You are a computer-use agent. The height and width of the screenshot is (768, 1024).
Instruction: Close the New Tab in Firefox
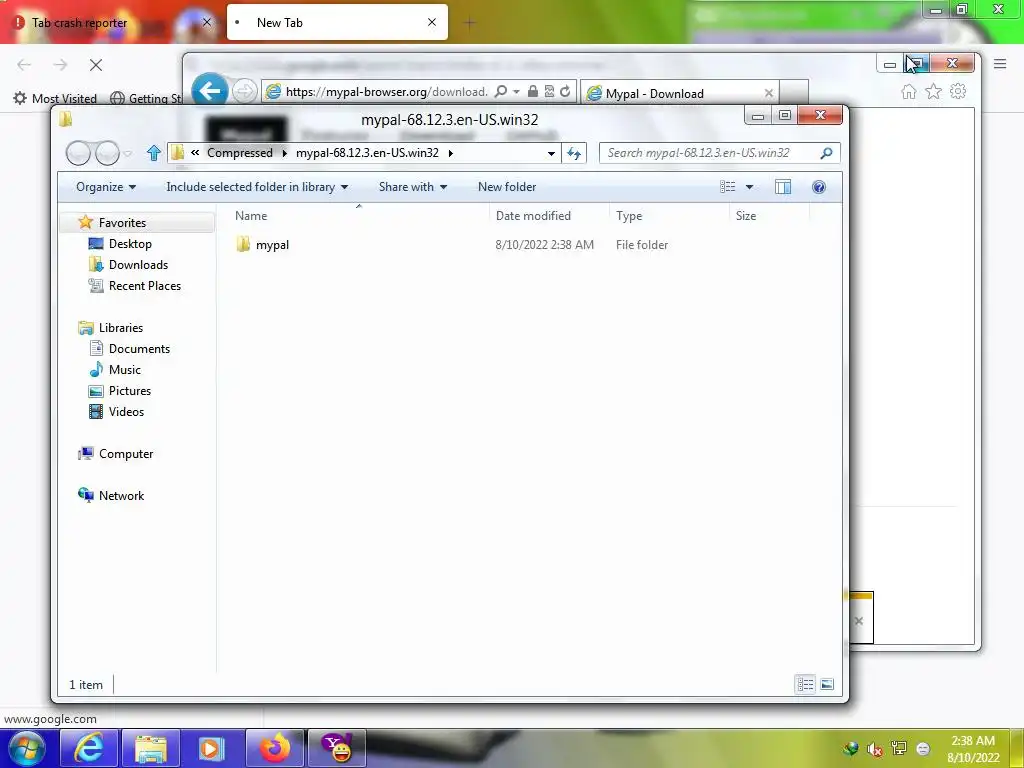tap(432, 22)
